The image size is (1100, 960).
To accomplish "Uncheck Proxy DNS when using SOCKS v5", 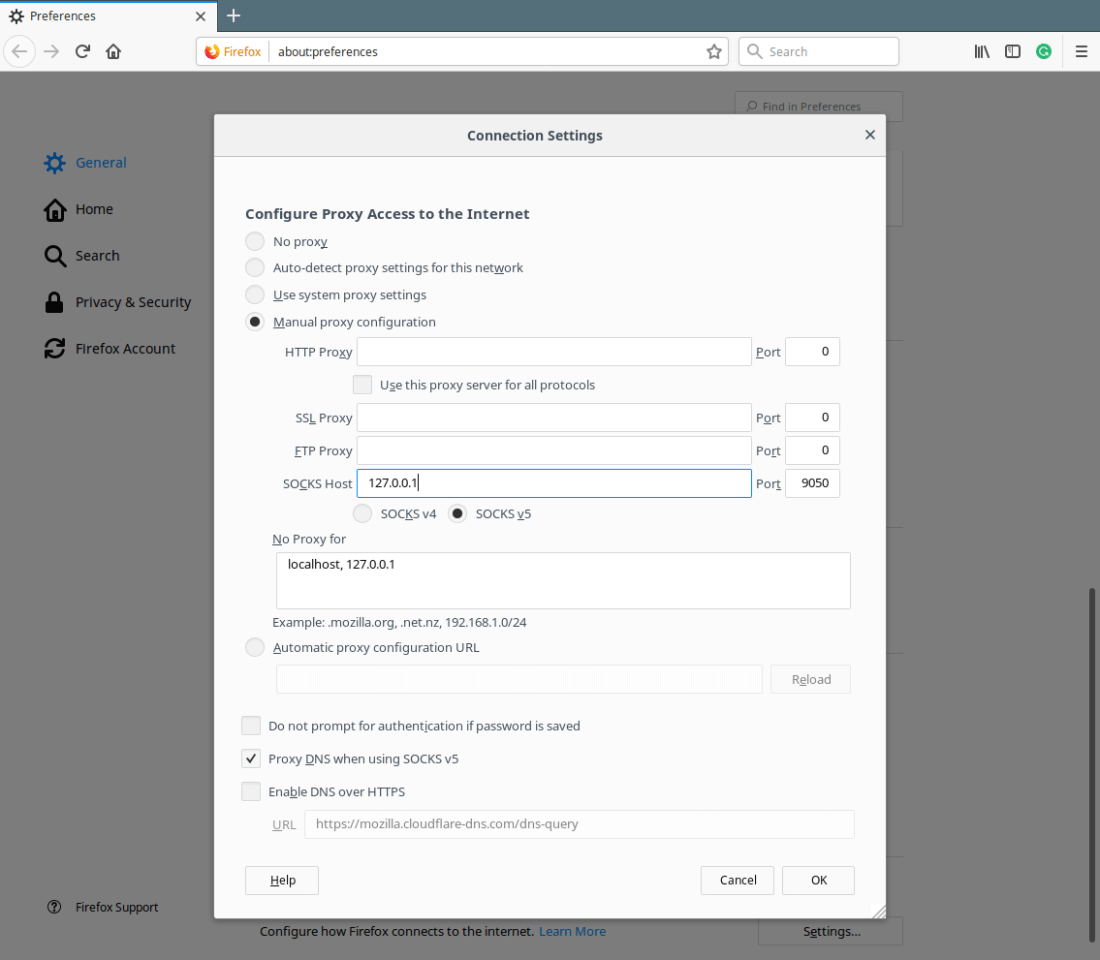I will coord(250,759).
